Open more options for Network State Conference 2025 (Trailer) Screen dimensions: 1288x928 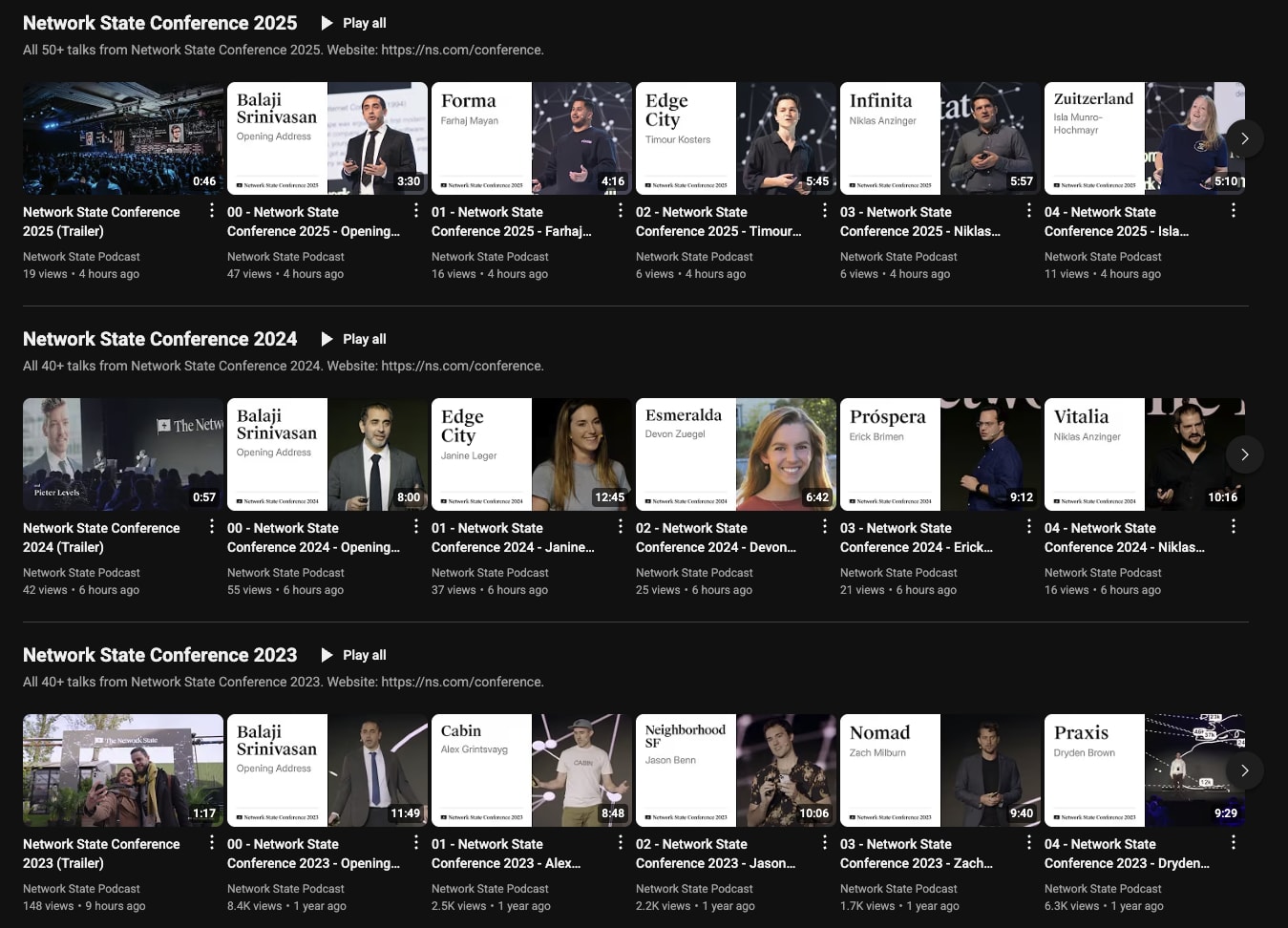(212, 210)
